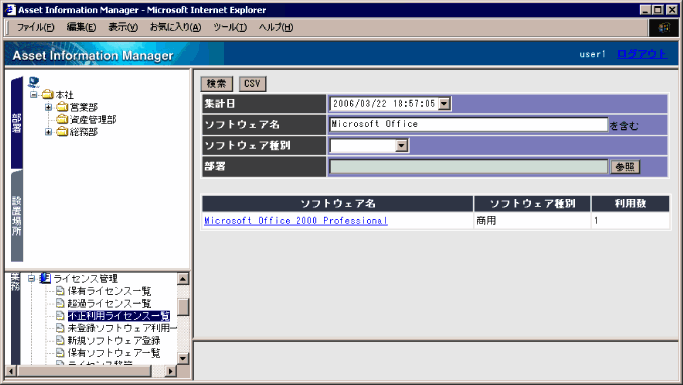Screen dimensions: 683x385
Task: Open the ツール menu
Action: 230,27
